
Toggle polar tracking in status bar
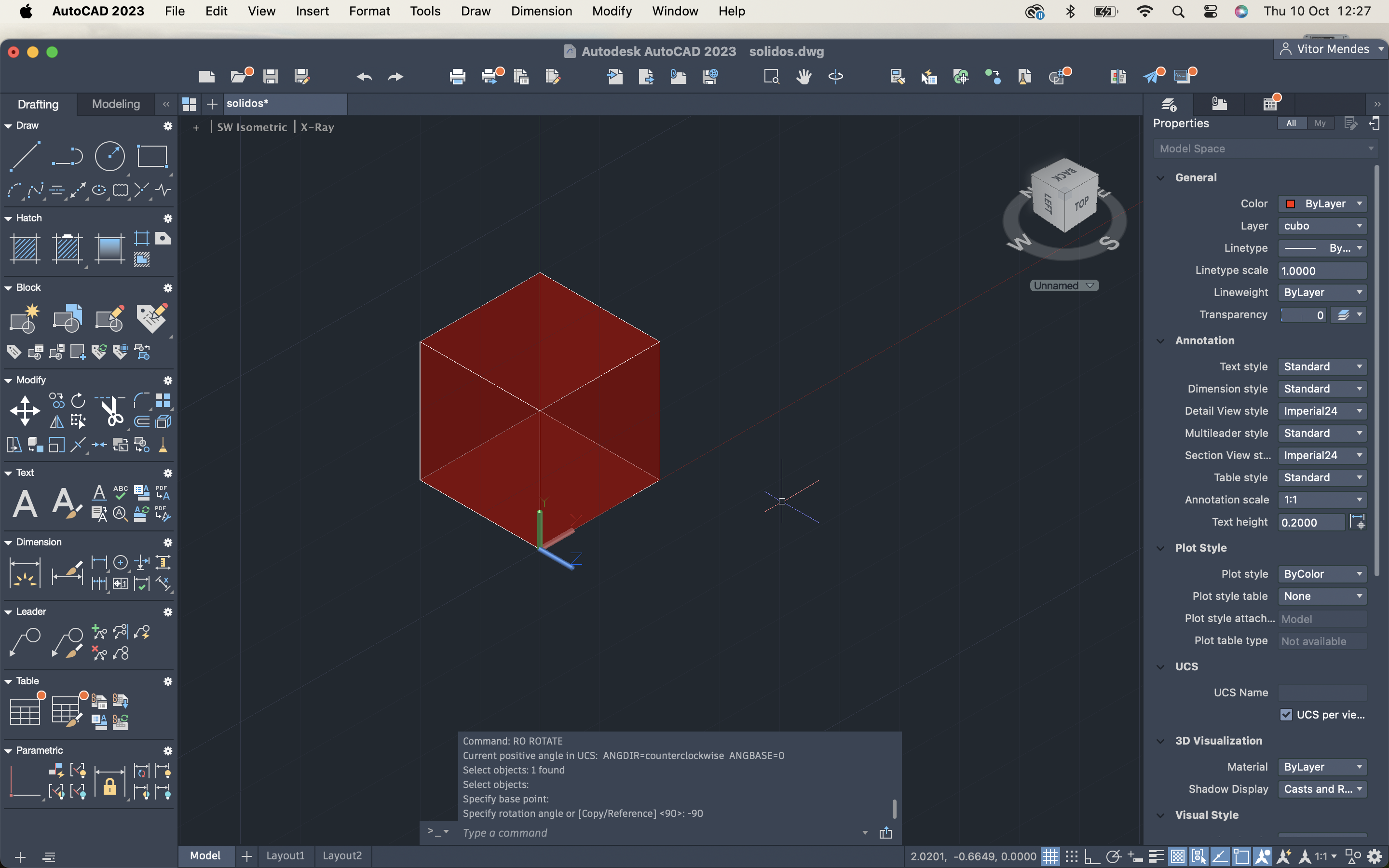click(1114, 856)
